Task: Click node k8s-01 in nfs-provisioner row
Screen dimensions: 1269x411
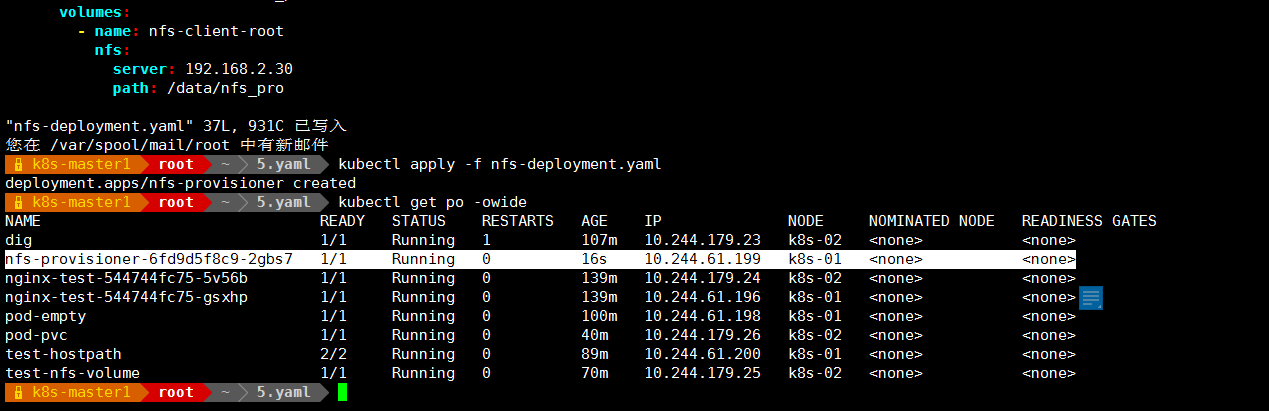Action: (x=815, y=259)
